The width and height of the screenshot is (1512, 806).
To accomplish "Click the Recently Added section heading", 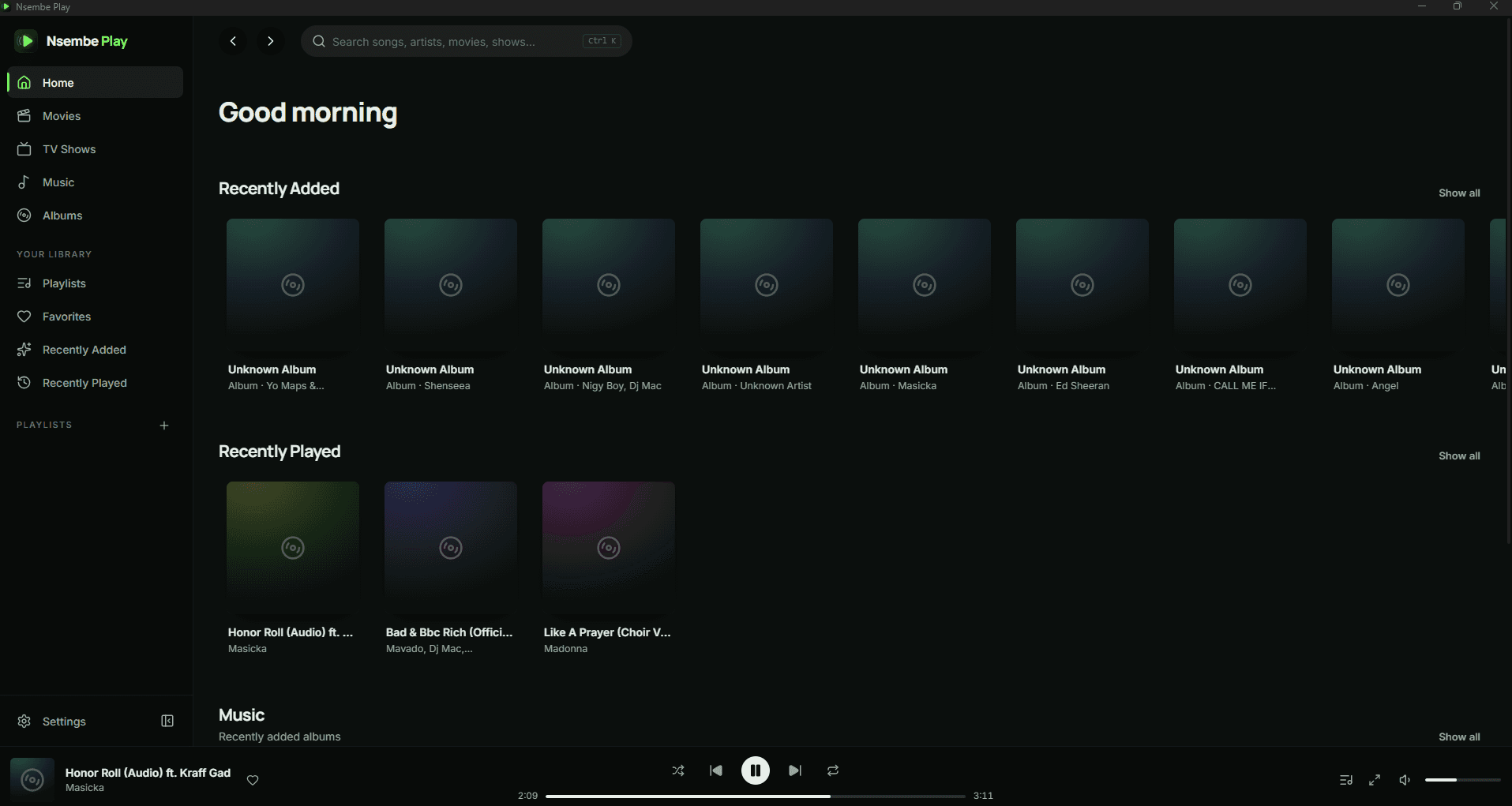I will click(279, 189).
